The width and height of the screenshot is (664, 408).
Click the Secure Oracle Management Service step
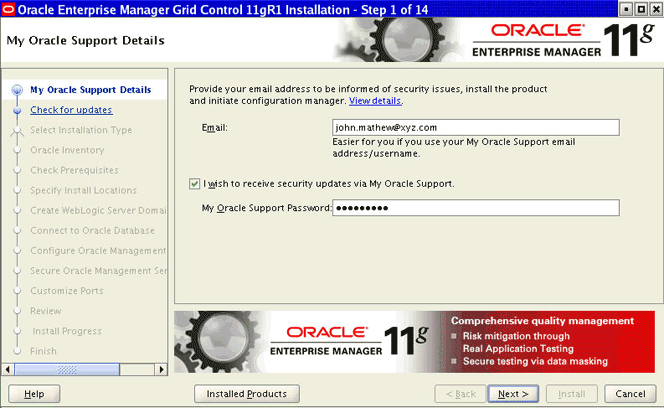pos(98,271)
